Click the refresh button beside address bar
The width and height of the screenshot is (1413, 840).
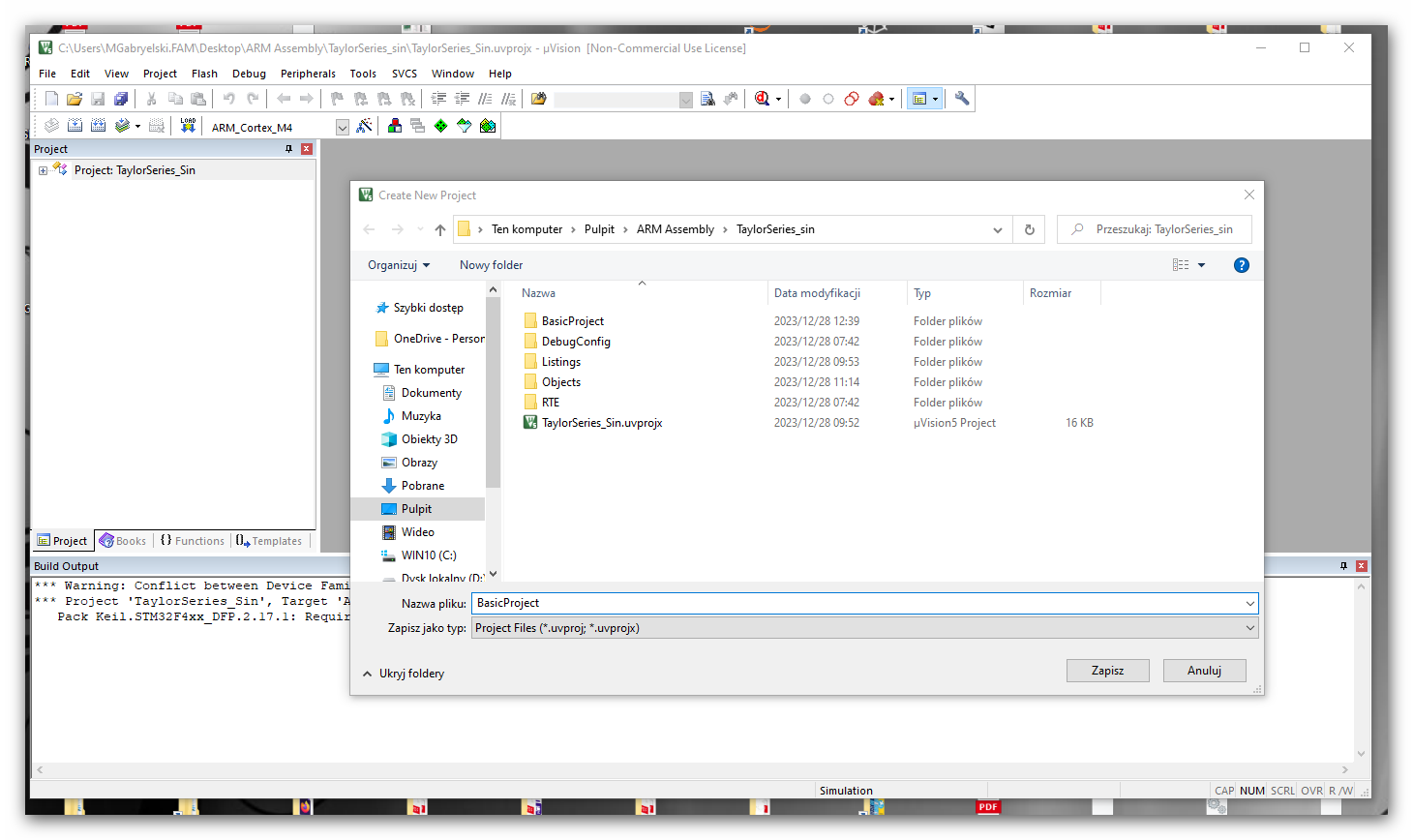point(1030,229)
